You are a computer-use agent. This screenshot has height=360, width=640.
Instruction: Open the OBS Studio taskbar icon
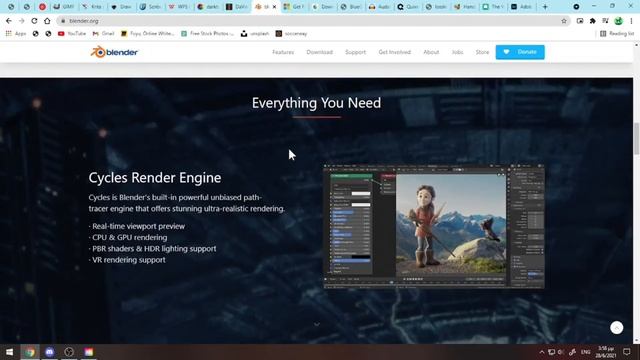click(69, 352)
